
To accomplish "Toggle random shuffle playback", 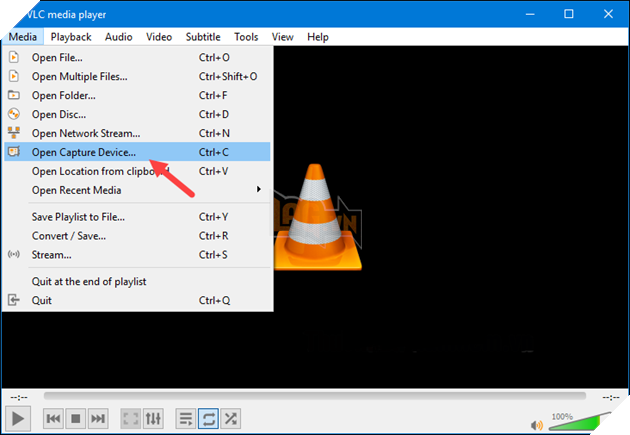I will pos(231,419).
